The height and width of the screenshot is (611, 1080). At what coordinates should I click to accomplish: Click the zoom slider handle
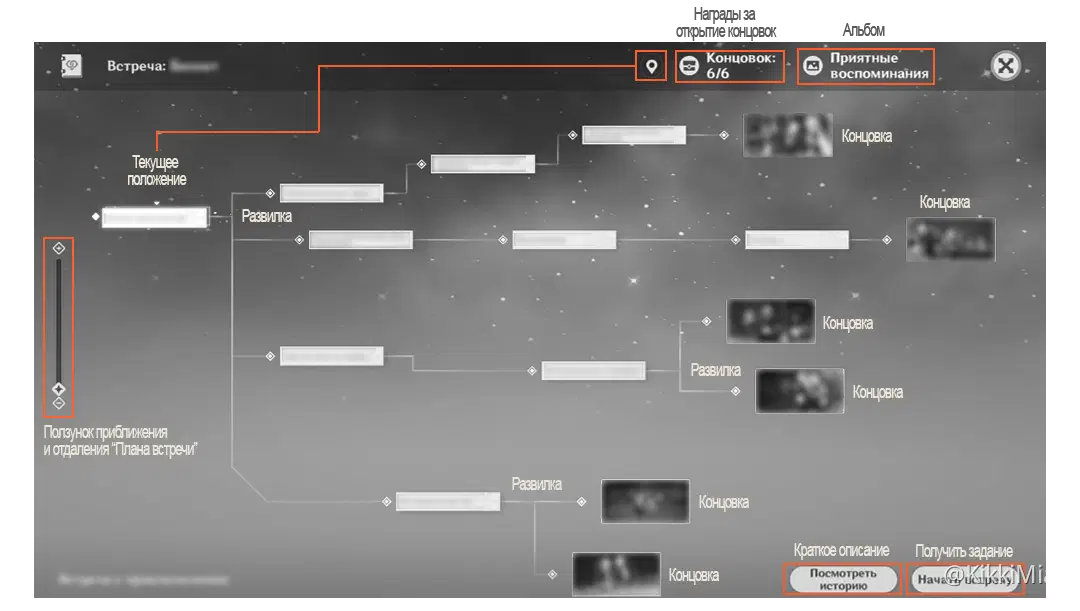point(58,388)
